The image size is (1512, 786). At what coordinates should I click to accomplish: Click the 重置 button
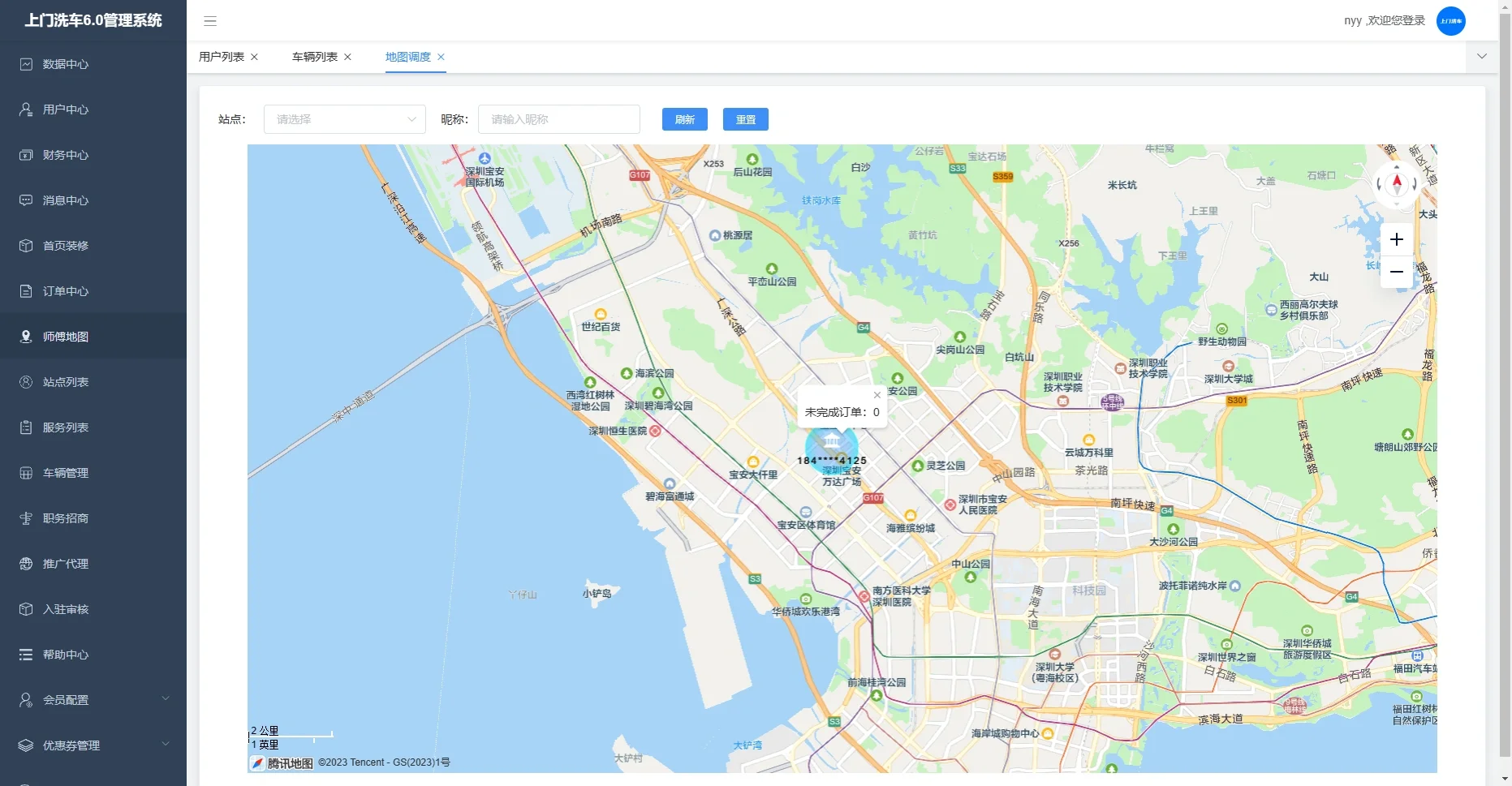pyautogui.click(x=745, y=119)
